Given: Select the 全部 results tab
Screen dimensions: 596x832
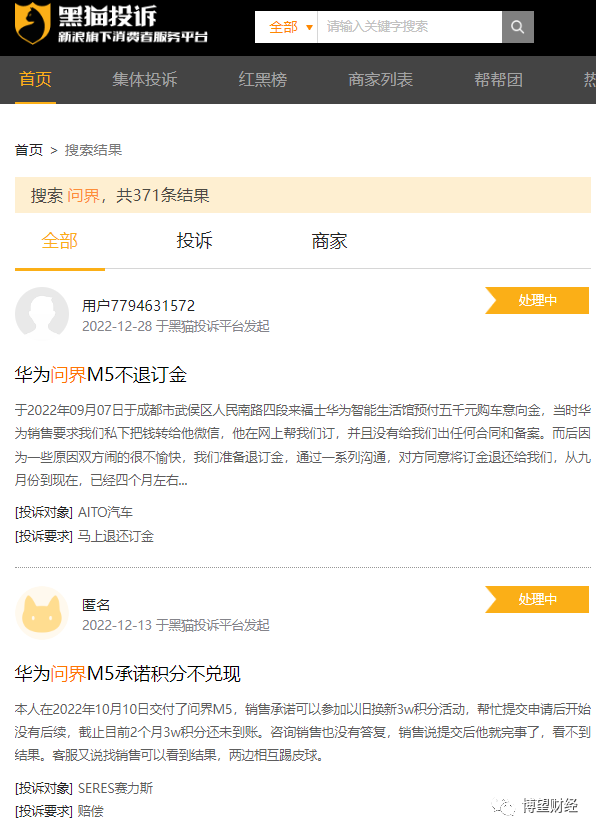Looking at the screenshot, I should click(59, 241).
